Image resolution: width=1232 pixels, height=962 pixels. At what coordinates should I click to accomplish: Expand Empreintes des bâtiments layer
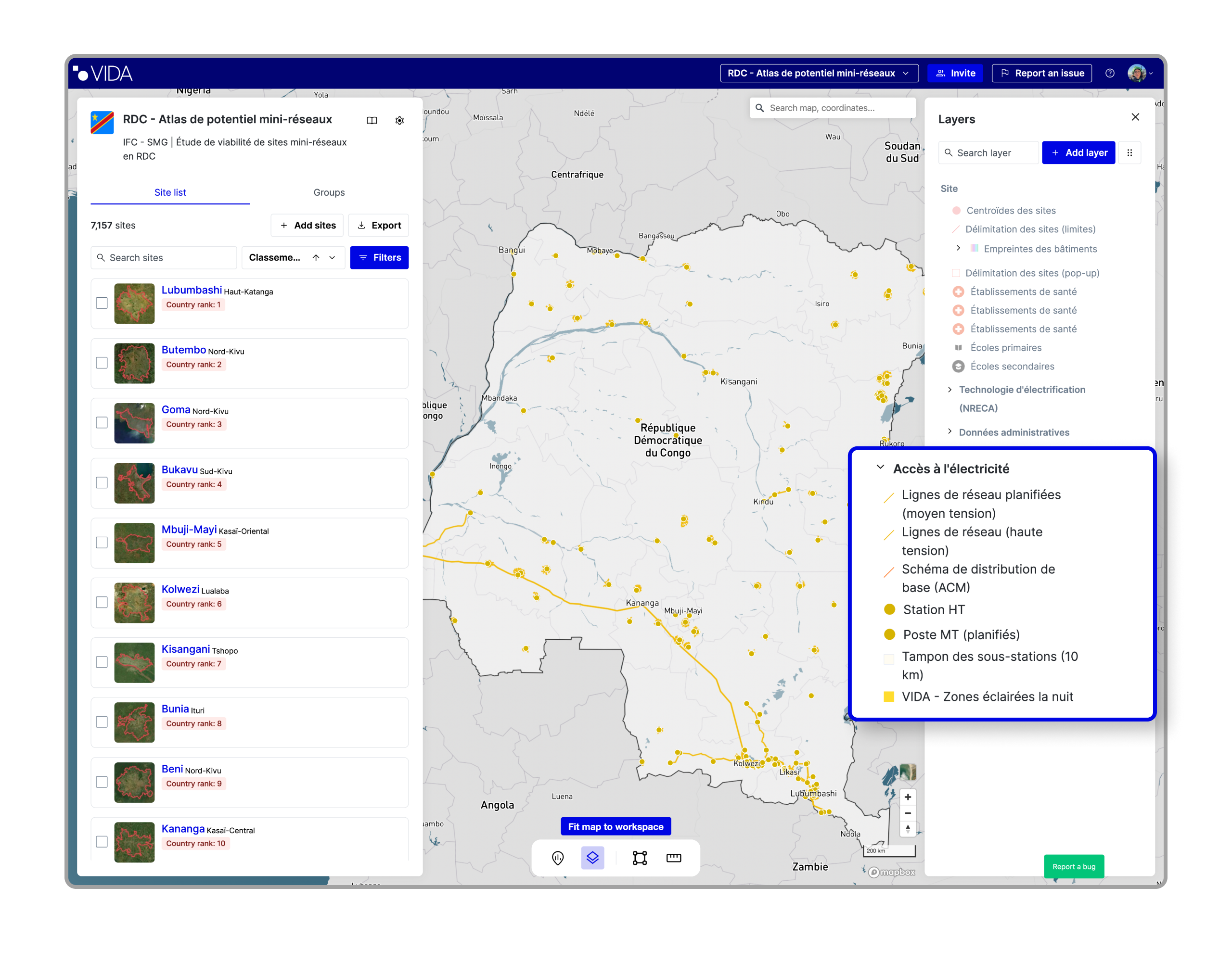tap(958, 248)
